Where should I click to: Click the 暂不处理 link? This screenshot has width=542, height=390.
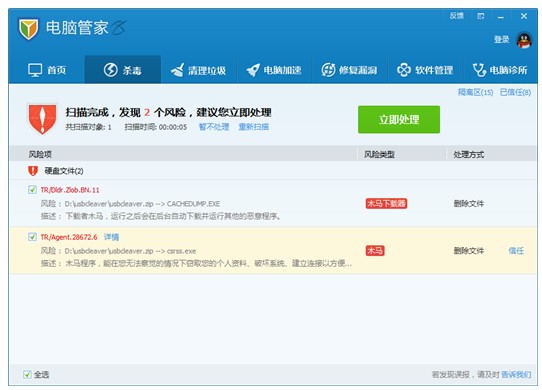coord(214,127)
